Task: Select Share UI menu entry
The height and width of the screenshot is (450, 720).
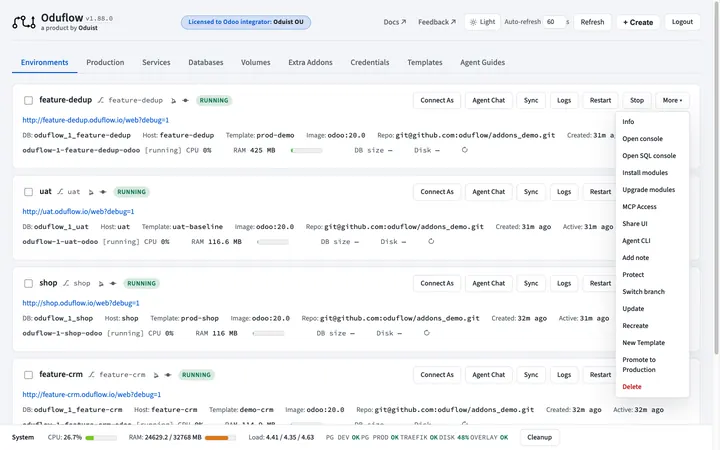Action: point(652,224)
